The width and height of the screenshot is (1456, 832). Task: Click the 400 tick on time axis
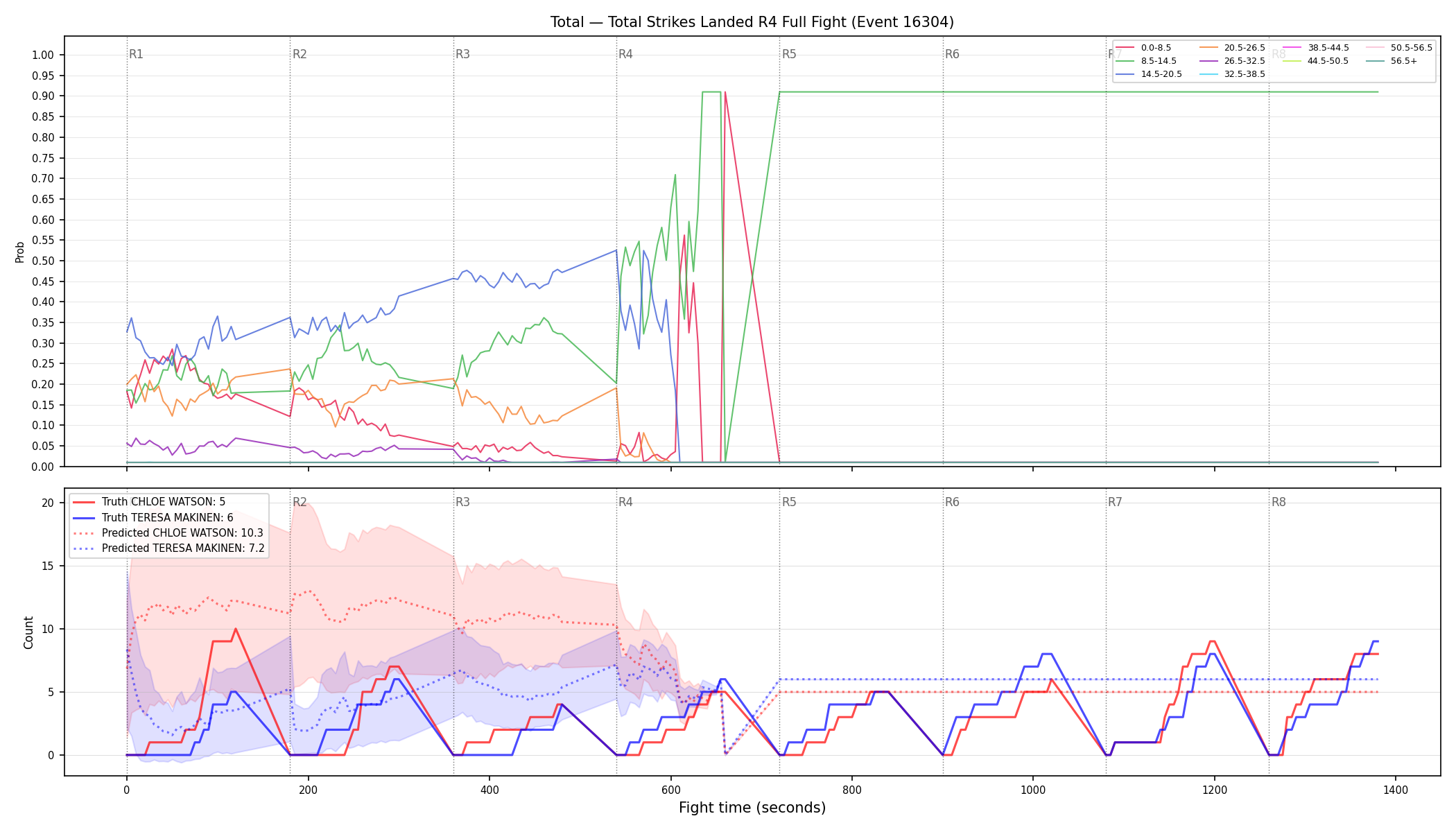[x=489, y=790]
